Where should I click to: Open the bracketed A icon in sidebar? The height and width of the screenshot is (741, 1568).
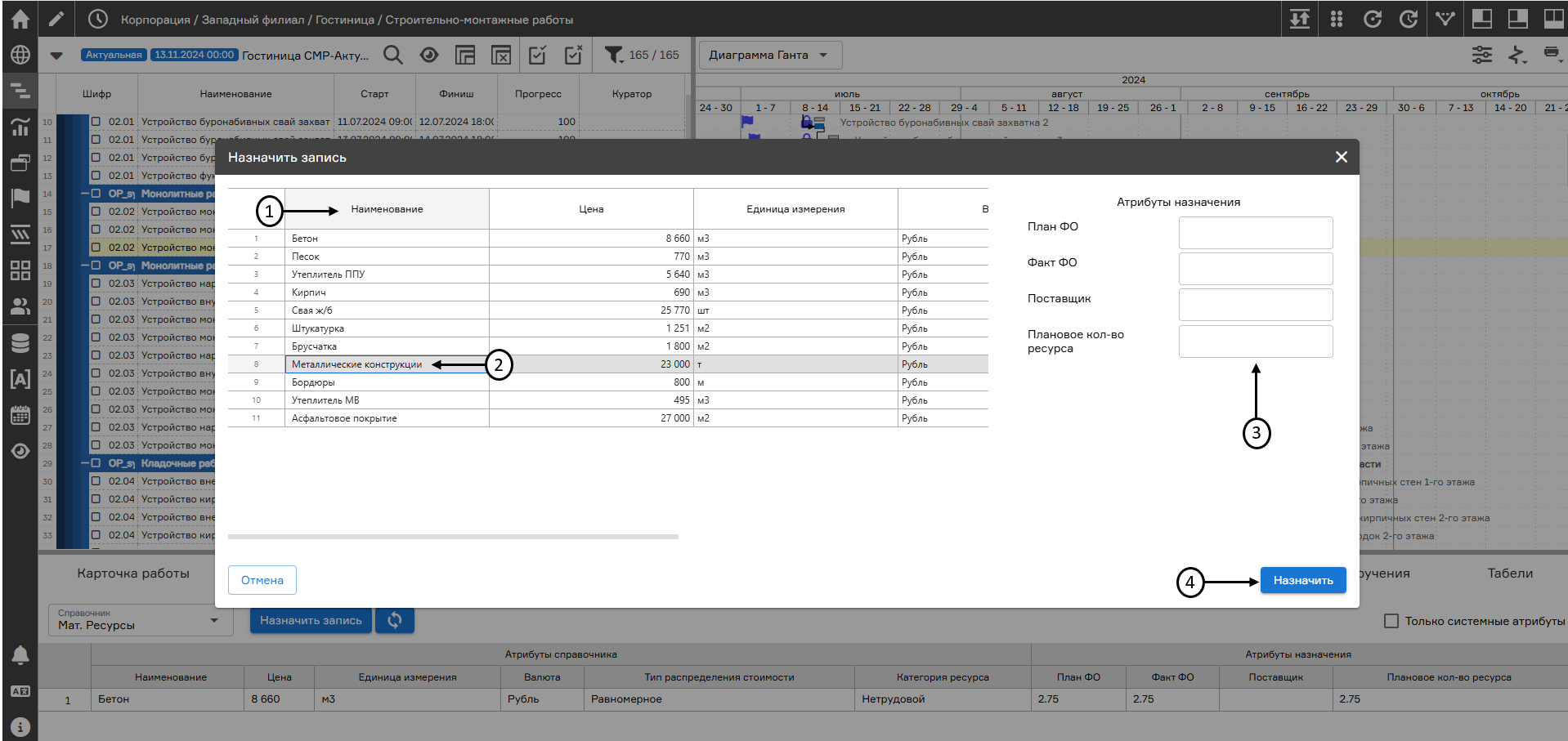(x=20, y=378)
